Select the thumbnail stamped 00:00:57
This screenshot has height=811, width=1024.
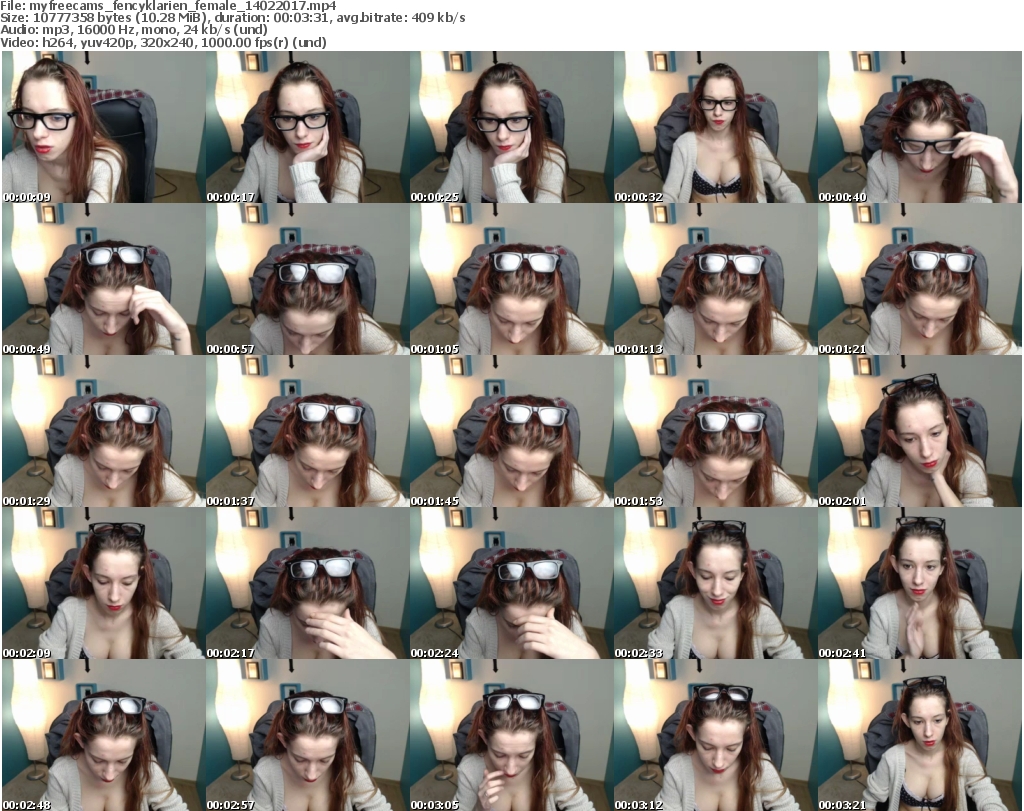click(x=307, y=279)
